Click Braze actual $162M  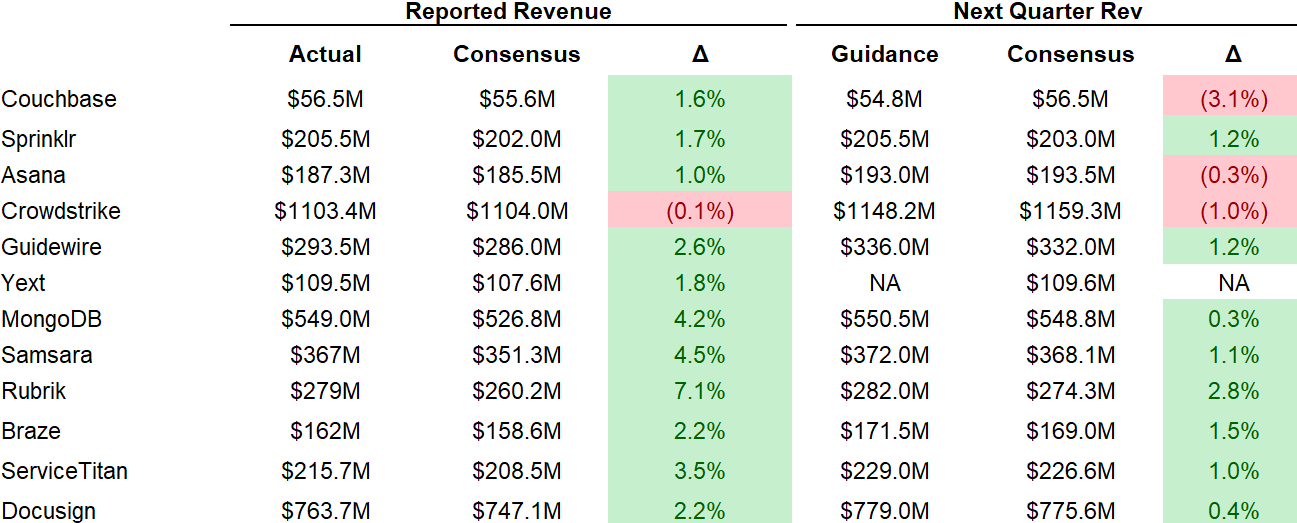(325, 431)
